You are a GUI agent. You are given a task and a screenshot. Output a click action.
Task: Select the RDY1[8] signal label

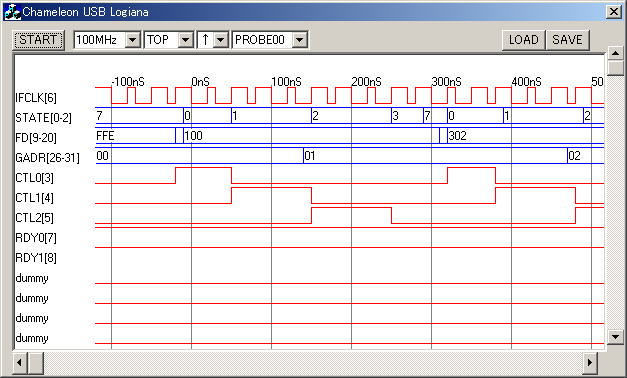[x=36, y=258]
